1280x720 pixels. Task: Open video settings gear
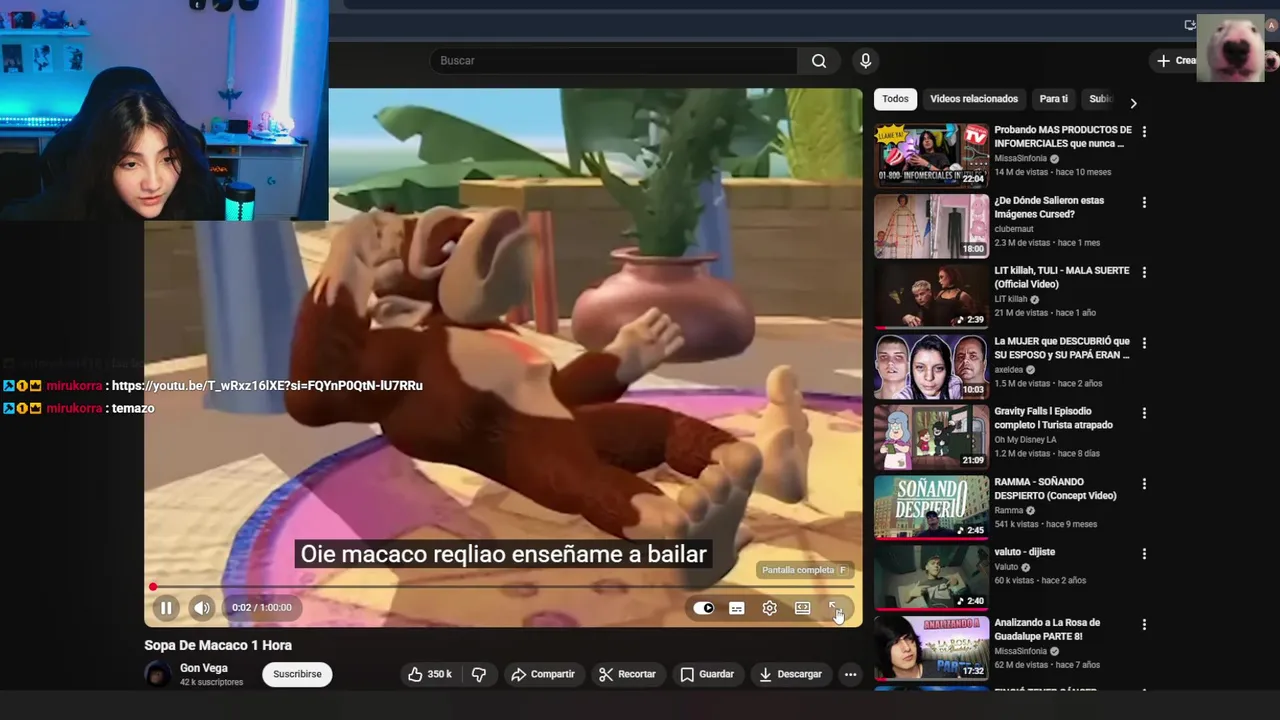(x=770, y=608)
